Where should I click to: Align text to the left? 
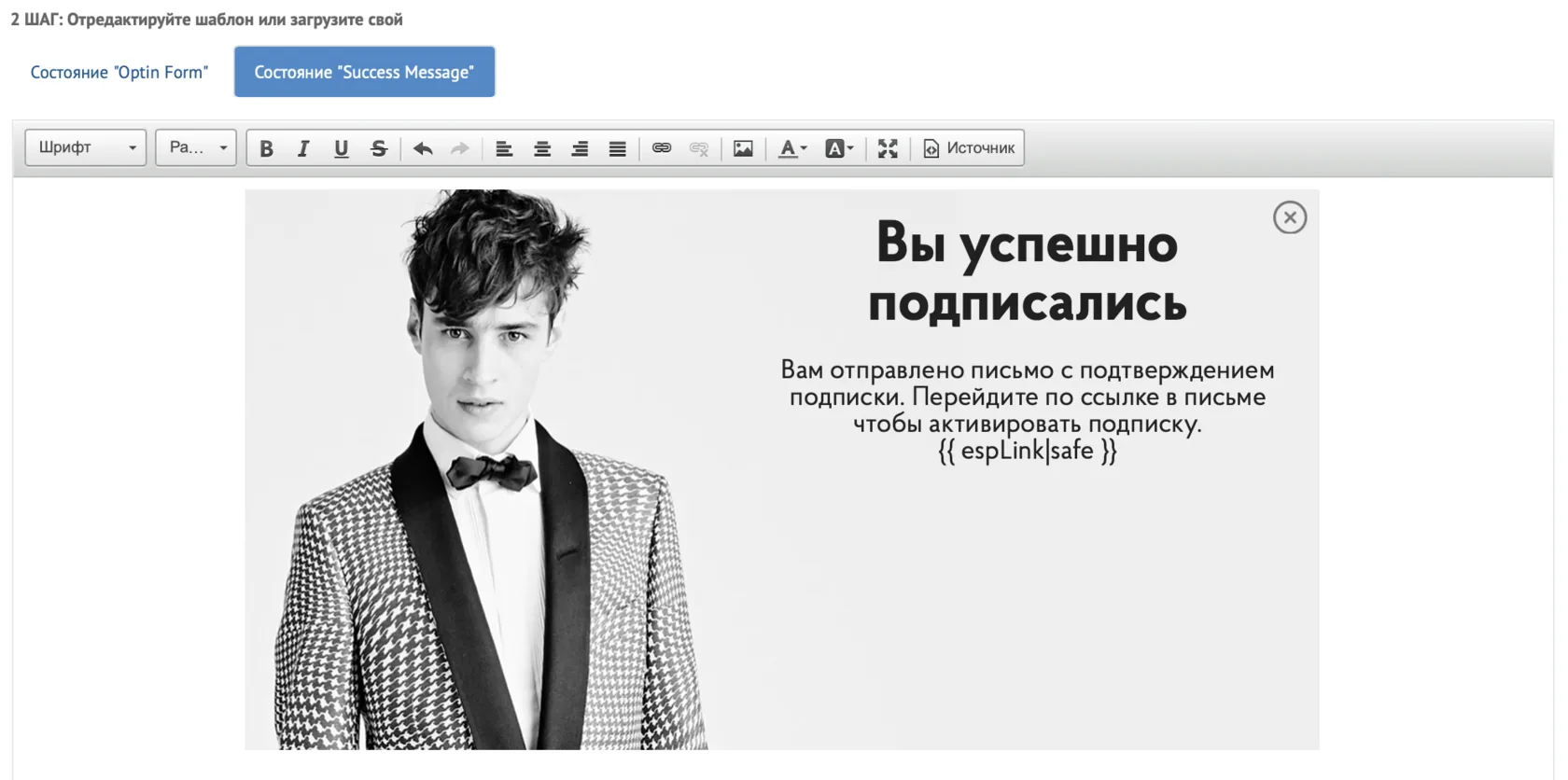[x=504, y=148]
